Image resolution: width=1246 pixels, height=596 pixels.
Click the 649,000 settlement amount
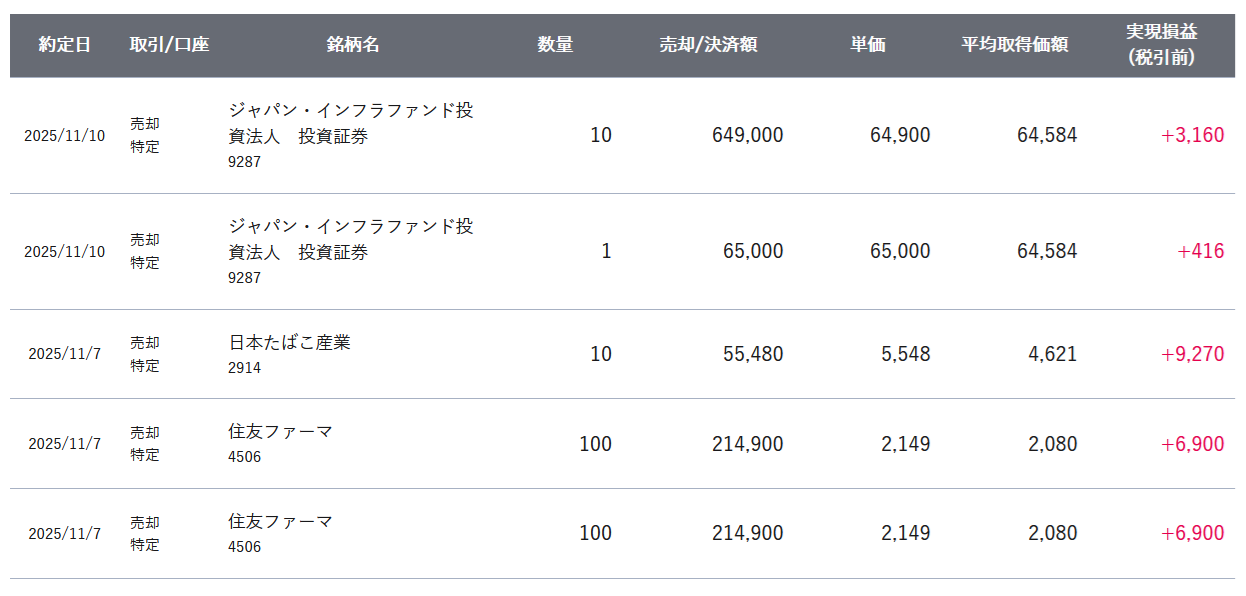[748, 135]
